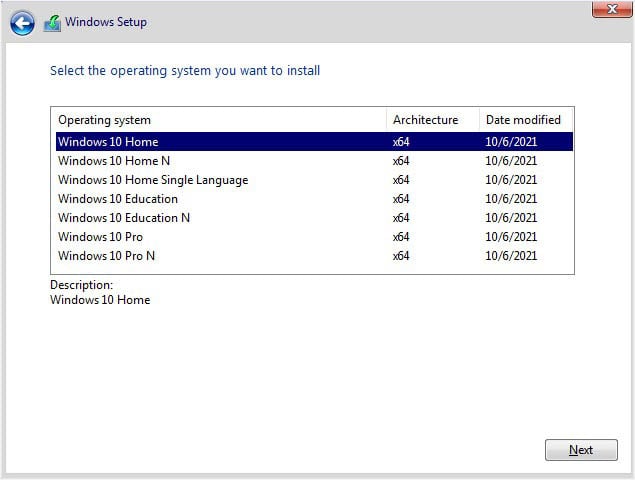Select Windows 10 Home Single Language
635x480 pixels.
(153, 180)
